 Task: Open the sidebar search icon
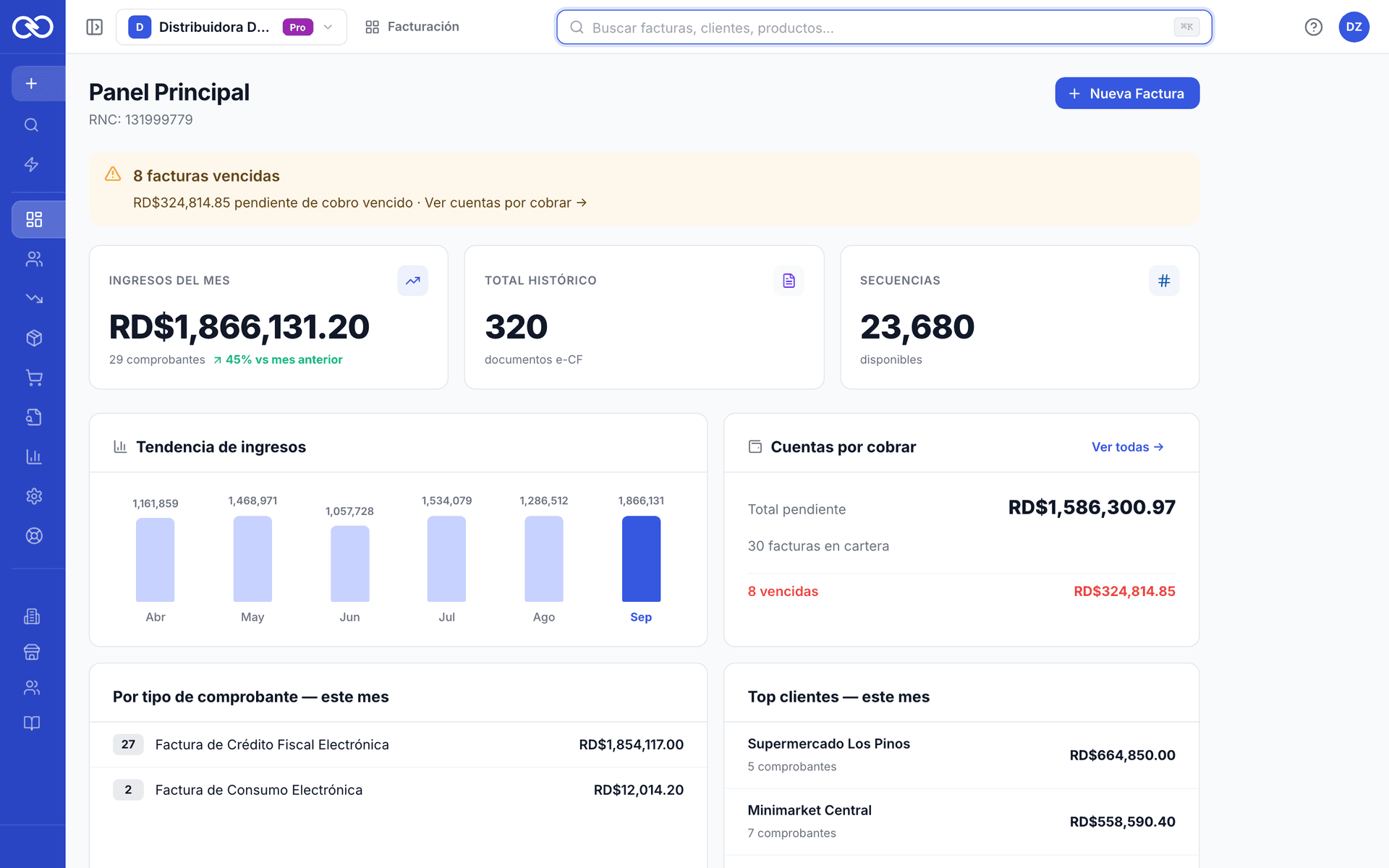pyautogui.click(x=32, y=125)
